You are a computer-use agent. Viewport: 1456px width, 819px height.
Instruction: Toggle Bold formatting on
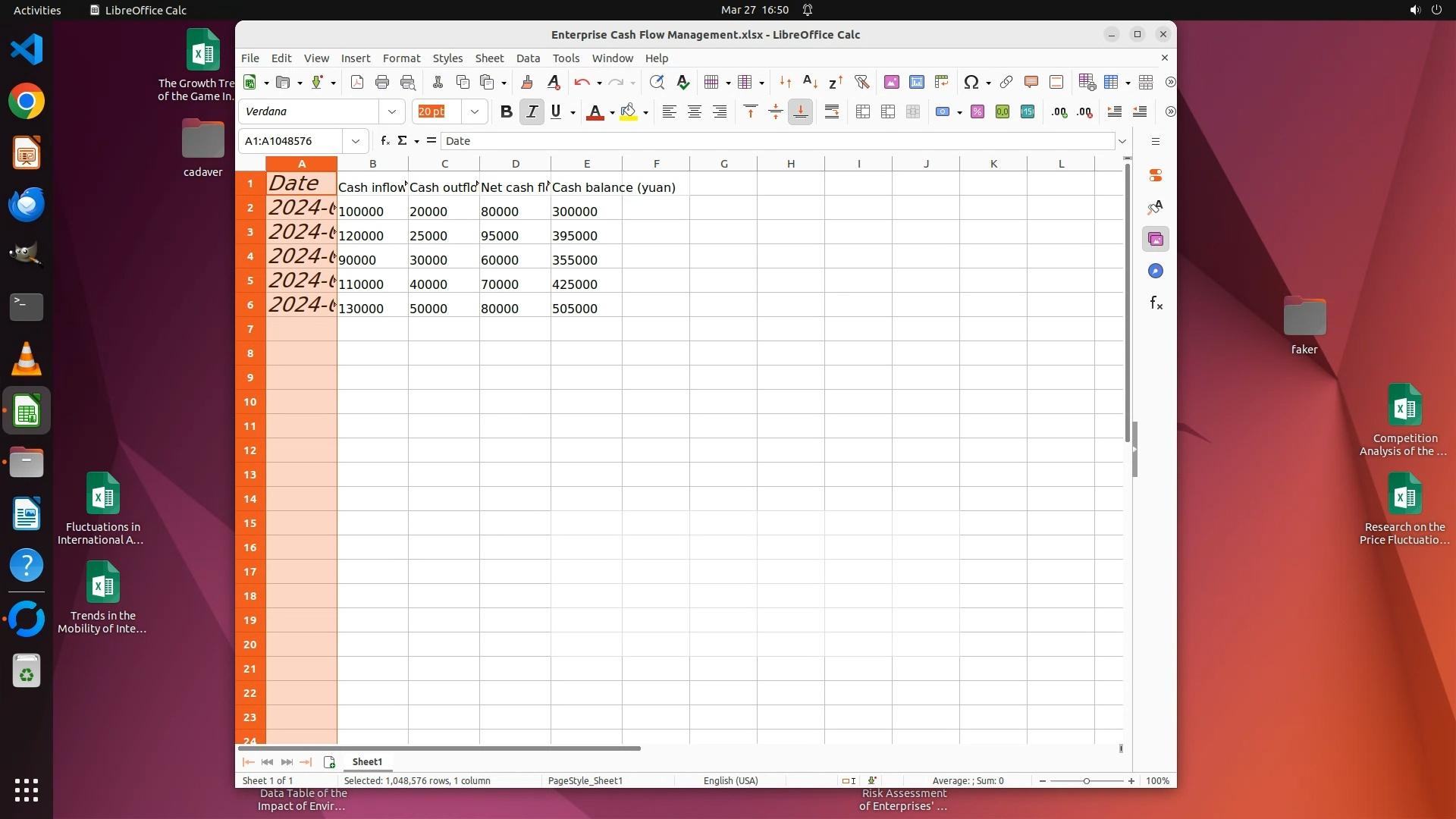(x=506, y=112)
